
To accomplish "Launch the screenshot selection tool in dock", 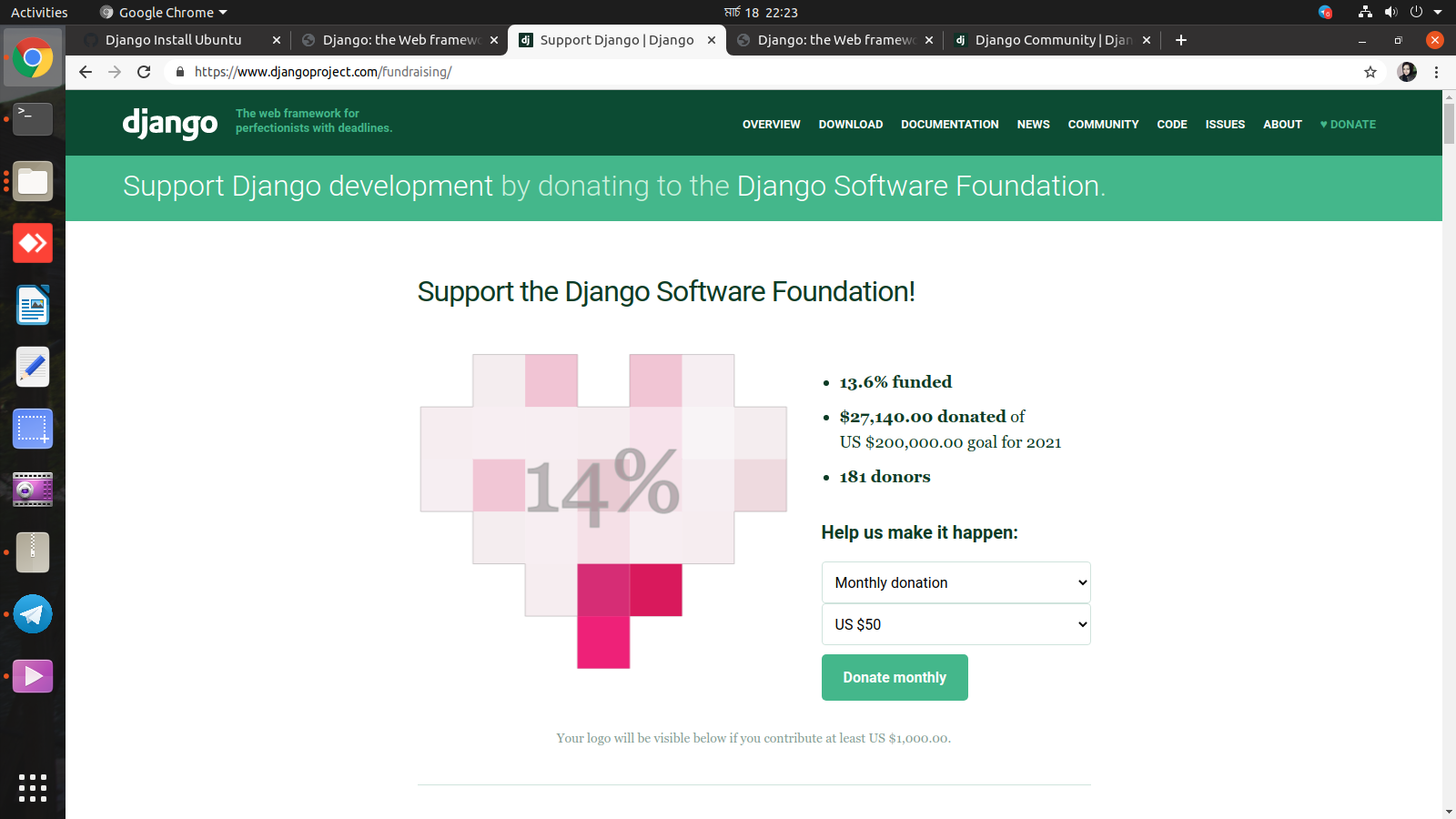I will click(x=33, y=429).
